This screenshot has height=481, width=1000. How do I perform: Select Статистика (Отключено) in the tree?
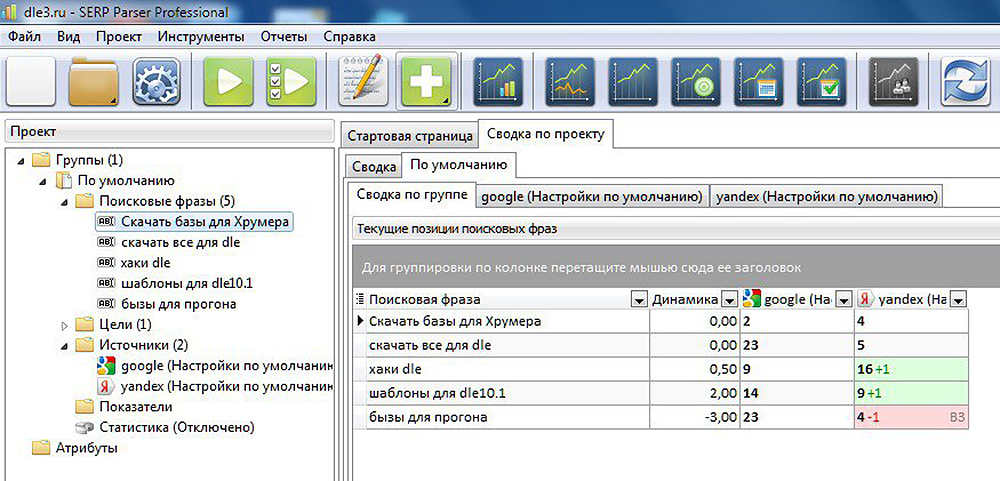(x=165, y=427)
